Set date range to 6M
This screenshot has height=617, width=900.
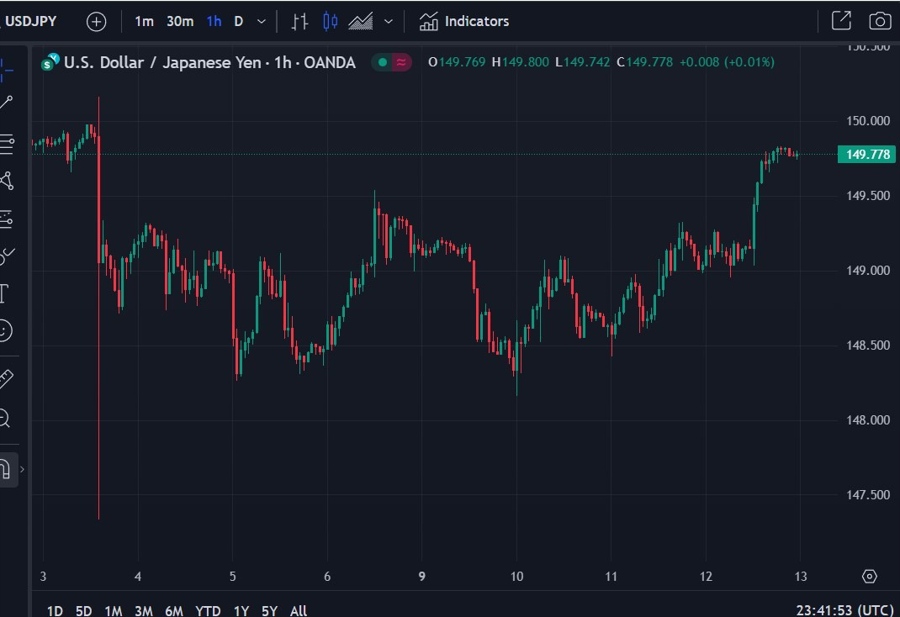coord(174,611)
